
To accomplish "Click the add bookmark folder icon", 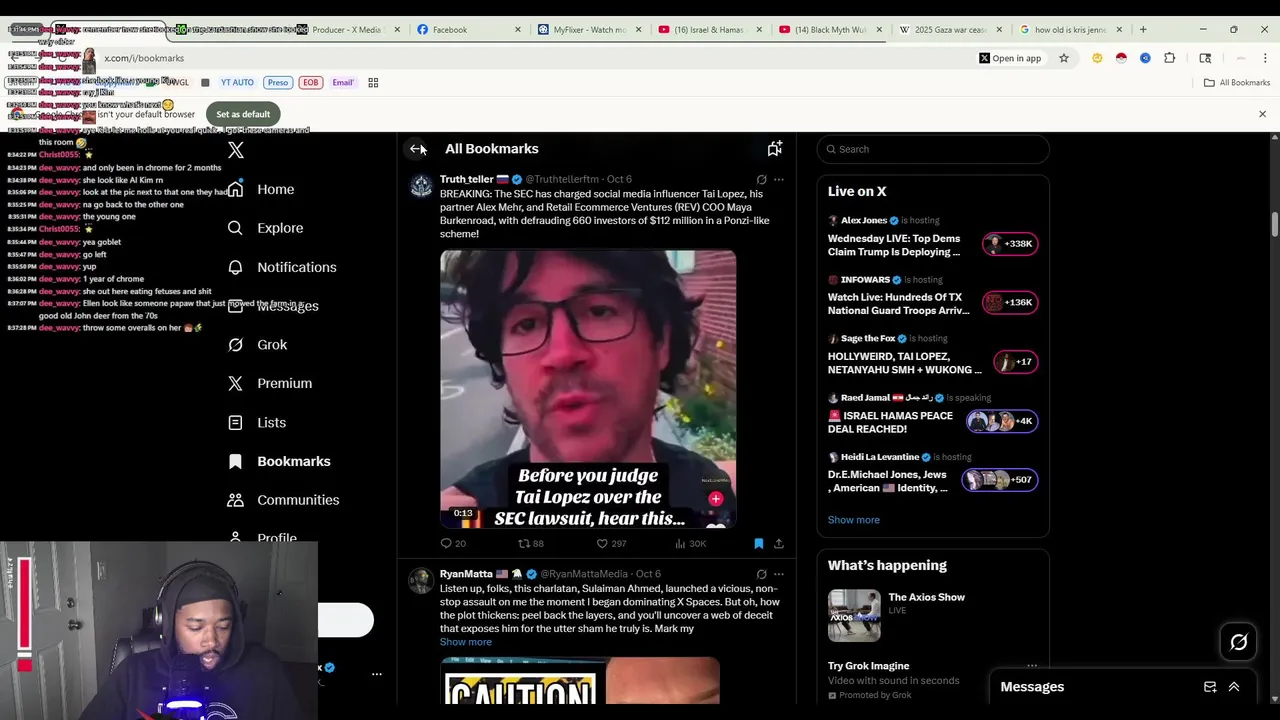I will tap(774, 149).
